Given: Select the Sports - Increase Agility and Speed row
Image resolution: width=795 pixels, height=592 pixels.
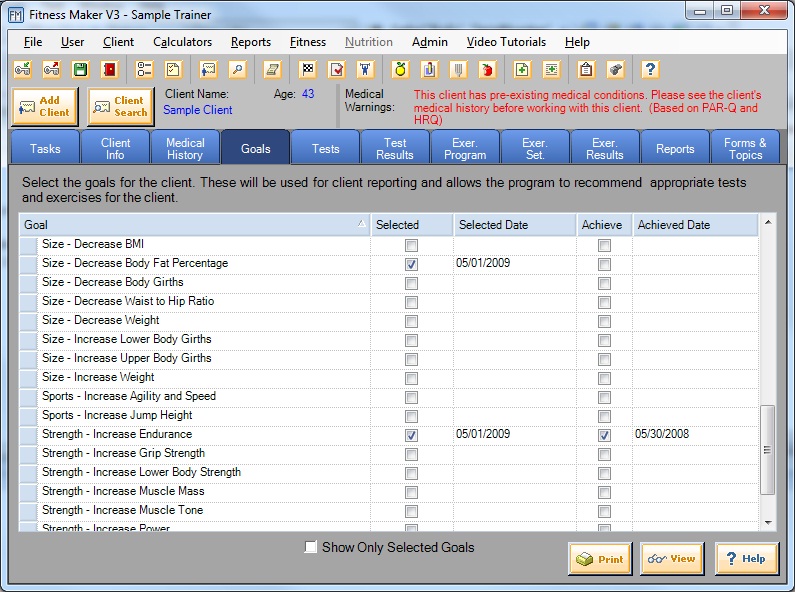Looking at the screenshot, I should [x=389, y=396].
